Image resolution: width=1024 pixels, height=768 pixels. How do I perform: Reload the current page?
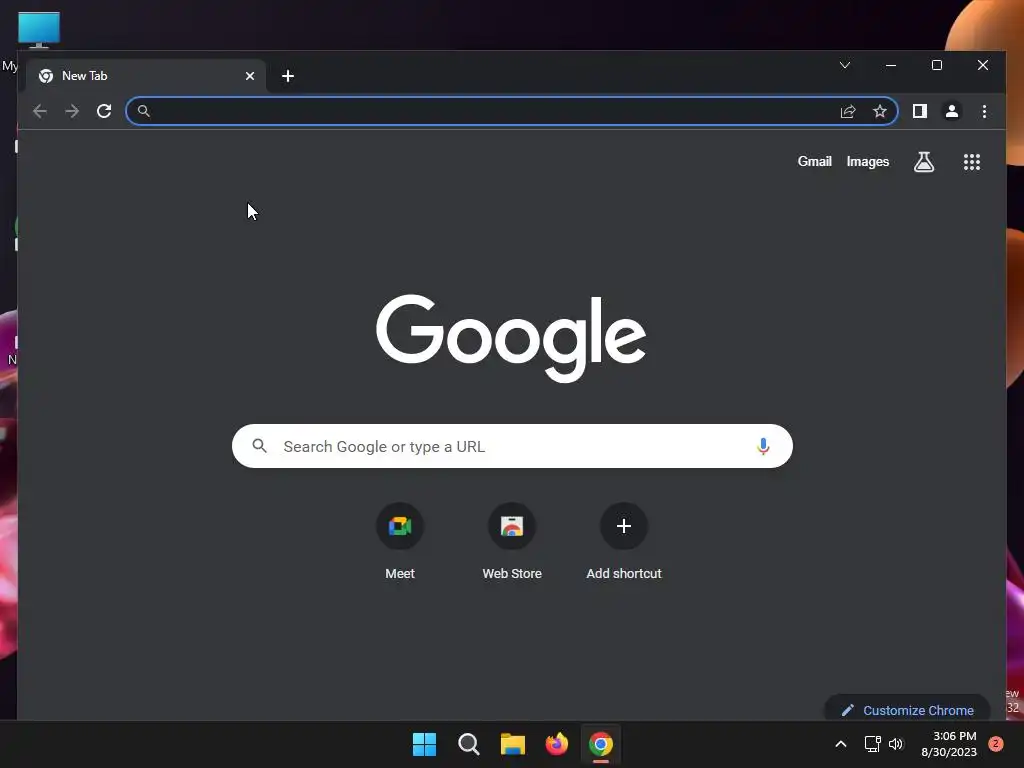click(104, 111)
